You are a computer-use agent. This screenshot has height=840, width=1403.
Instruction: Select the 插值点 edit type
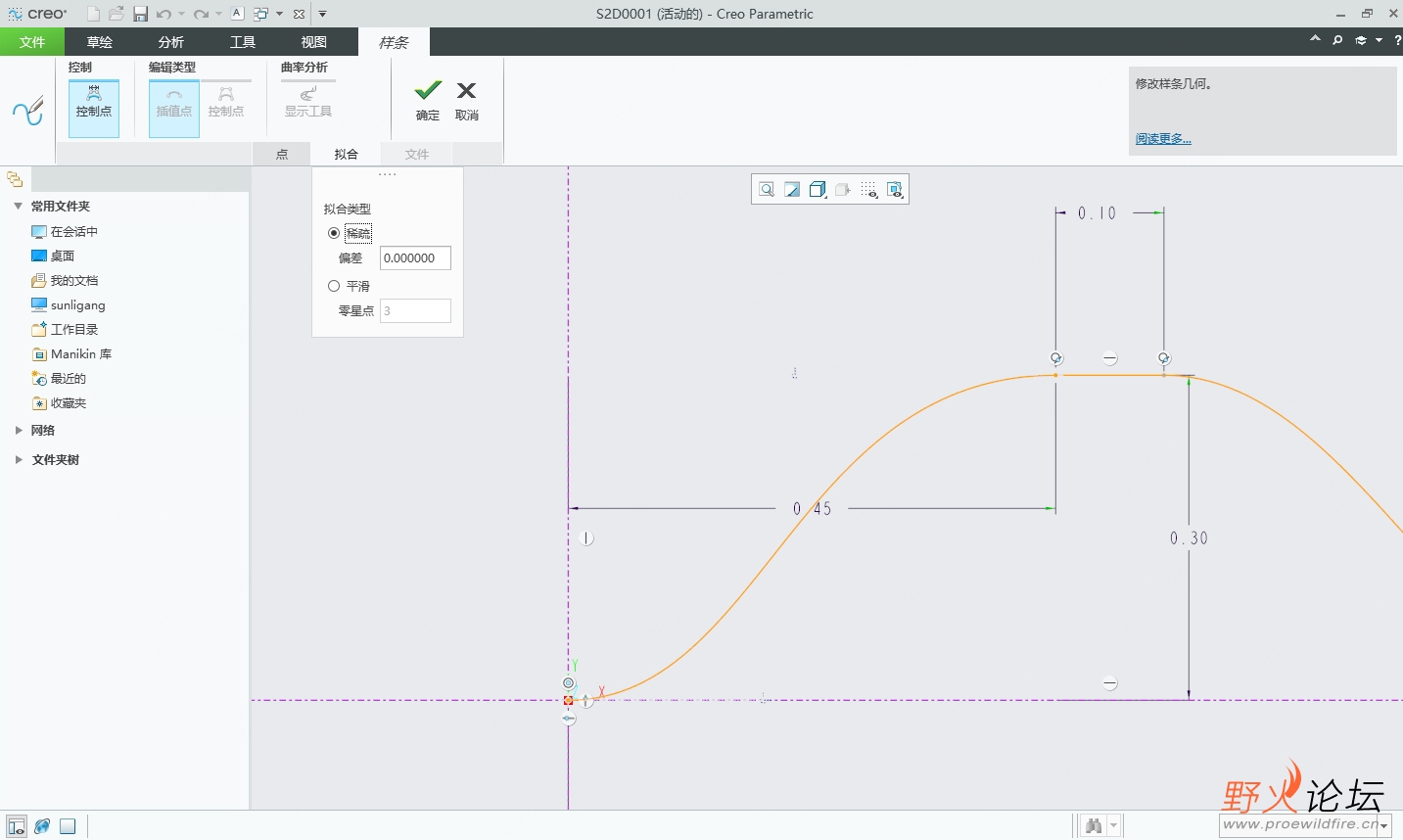click(x=174, y=108)
